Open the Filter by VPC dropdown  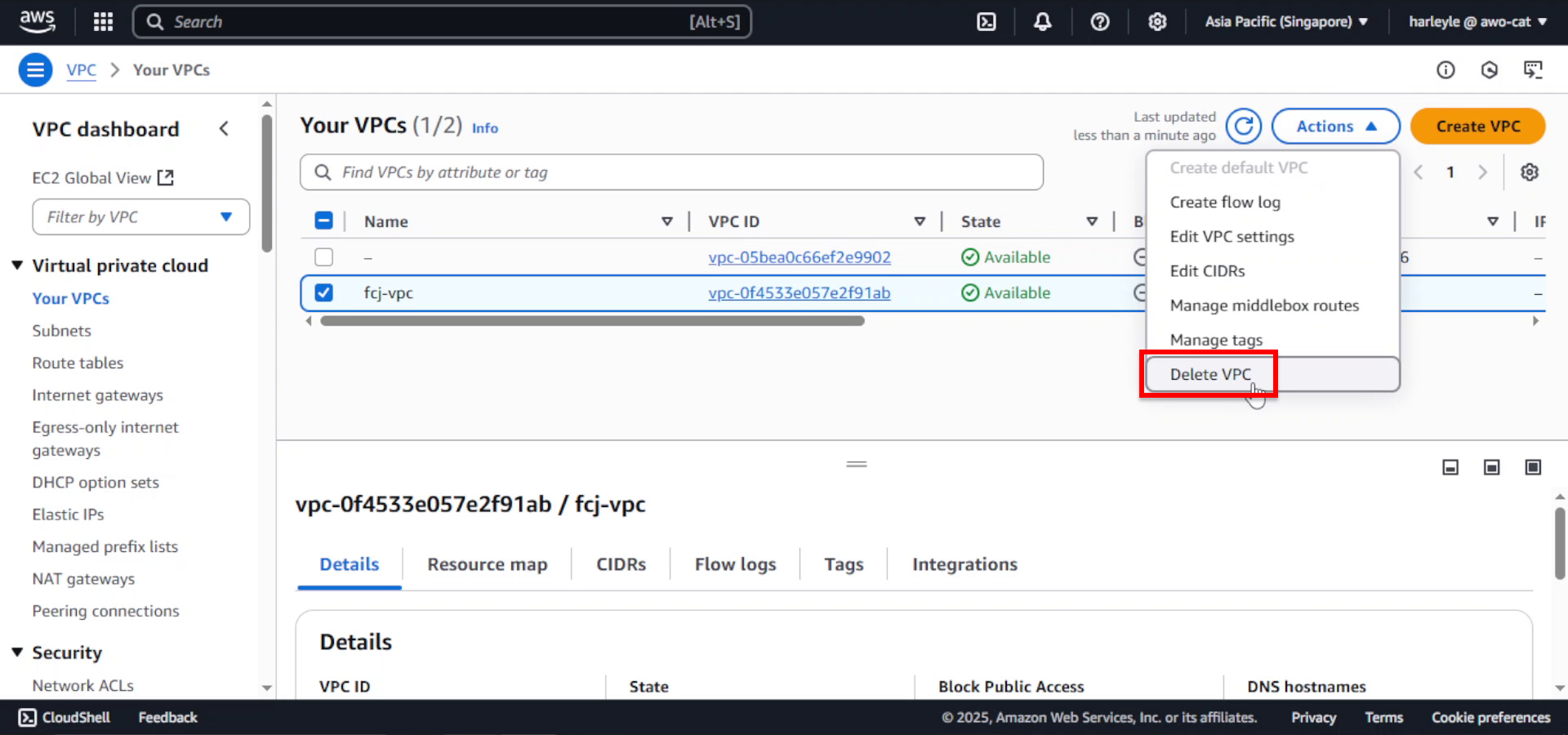(141, 217)
